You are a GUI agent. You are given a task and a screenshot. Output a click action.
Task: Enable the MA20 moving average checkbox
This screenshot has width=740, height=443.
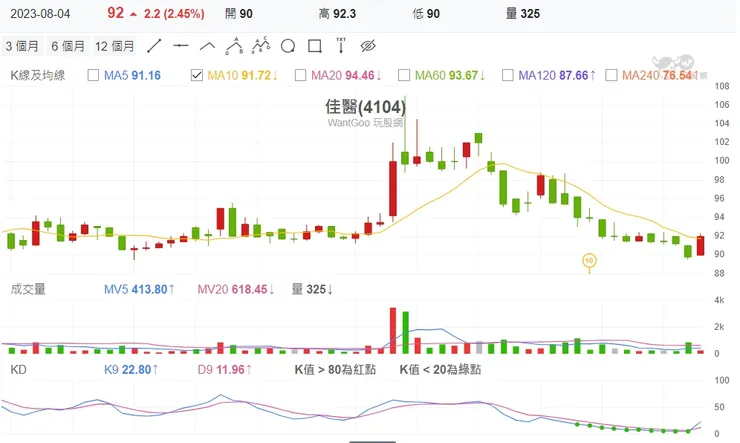click(x=300, y=75)
